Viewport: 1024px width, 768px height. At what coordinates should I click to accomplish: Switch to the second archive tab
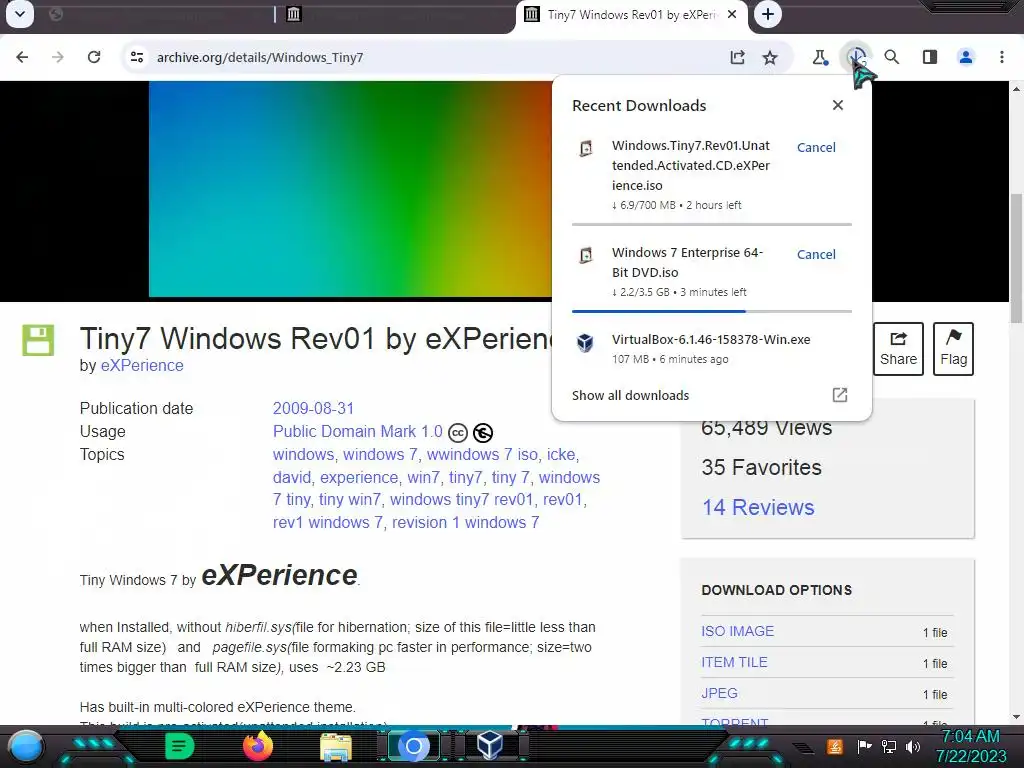tap(398, 14)
